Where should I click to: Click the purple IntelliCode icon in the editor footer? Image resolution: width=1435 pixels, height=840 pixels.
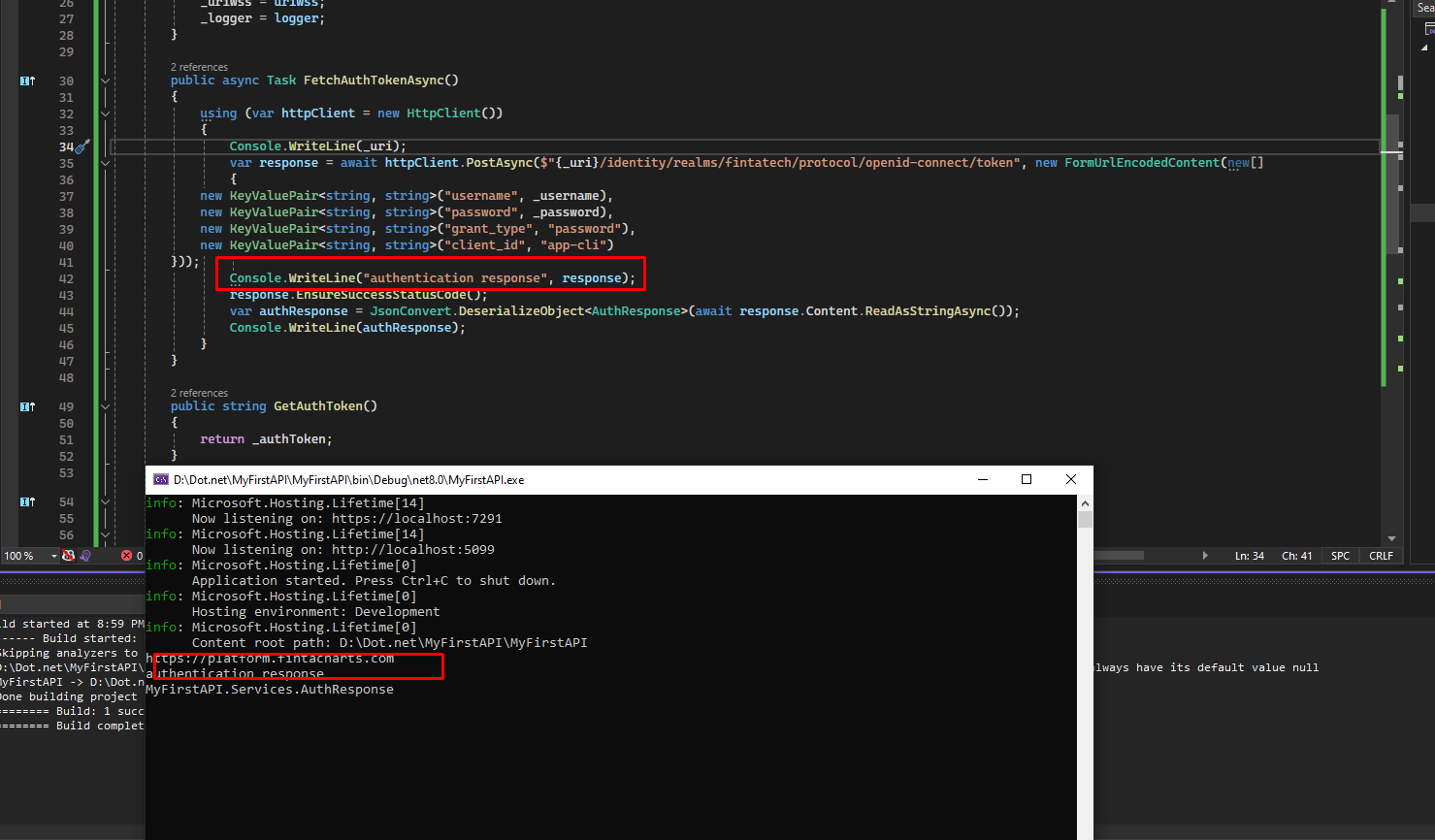pyautogui.click(x=85, y=556)
